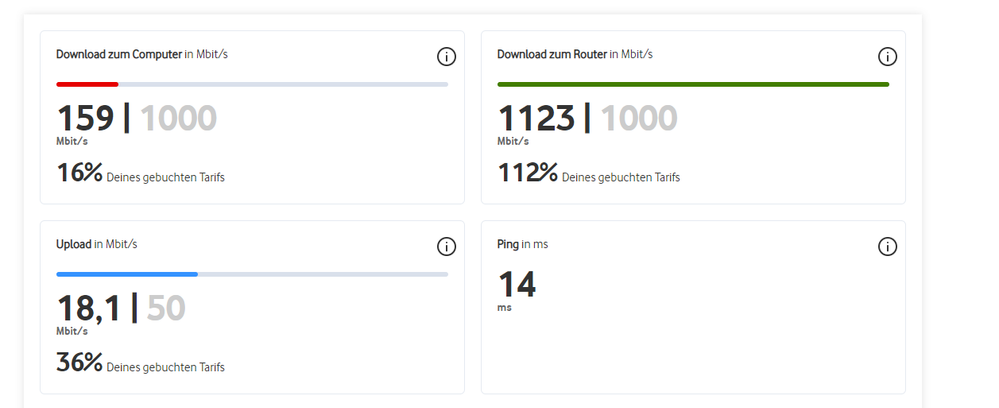This screenshot has width=999, height=408.
Task: Click 'Mbit/s' unit under 18,1
Action: (72, 332)
